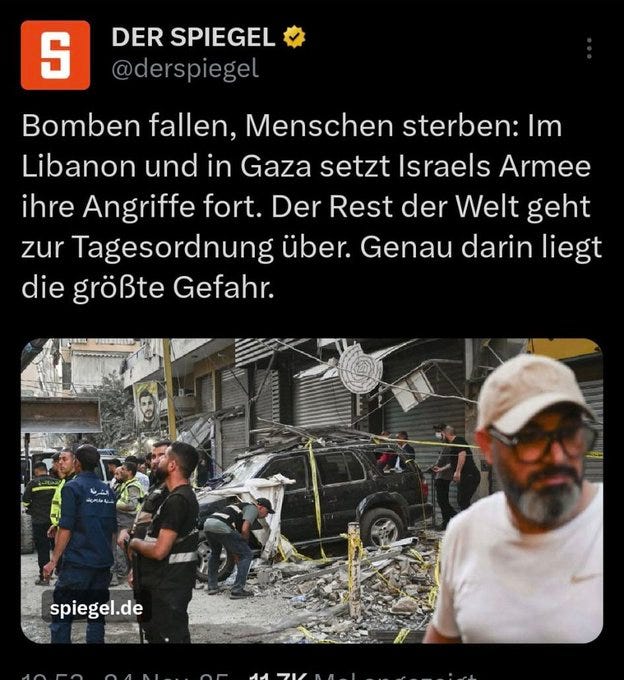This screenshot has width=624, height=680.
Task: Open the tweet's three-dot more menu
Action: [589, 48]
